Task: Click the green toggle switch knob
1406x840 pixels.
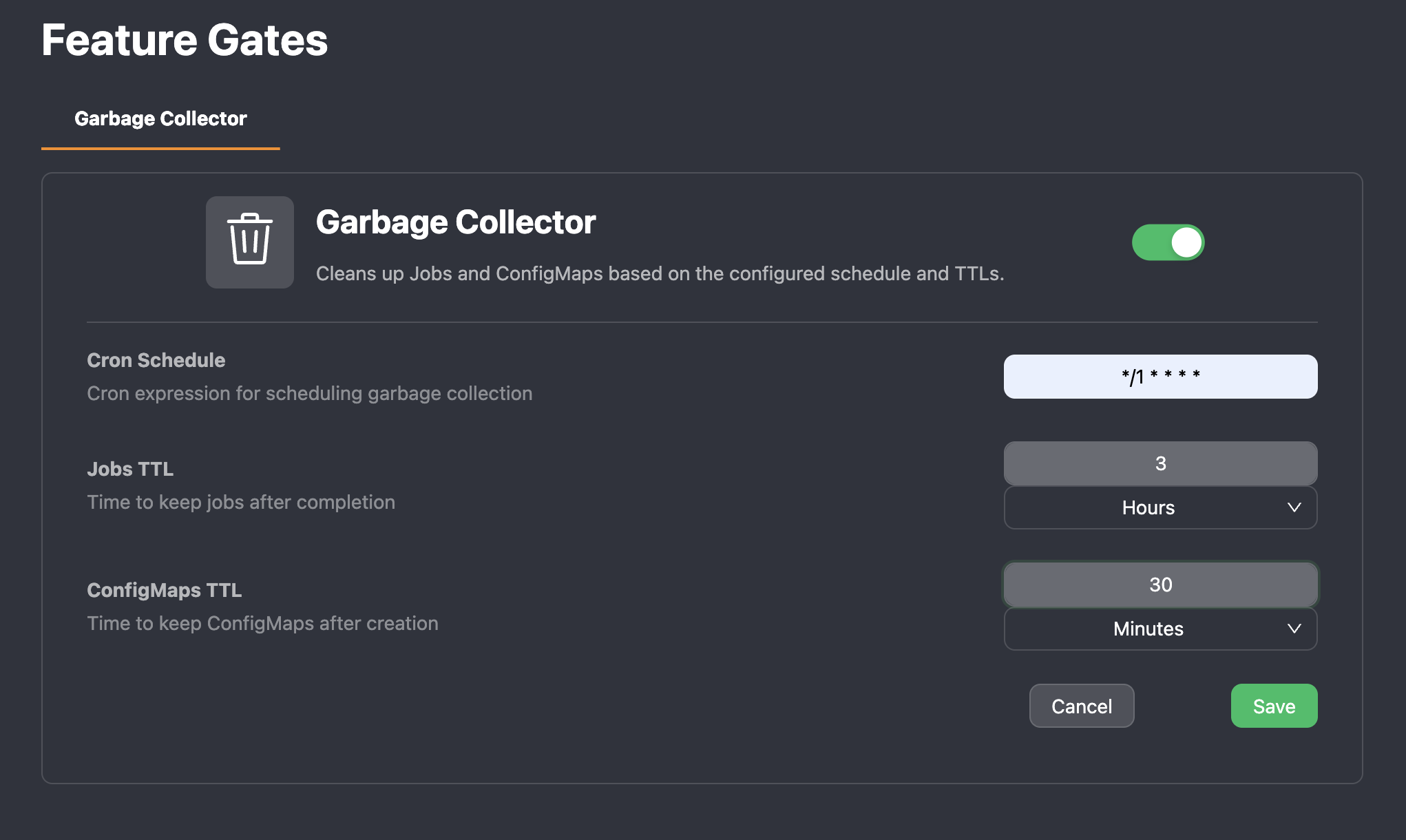Action: point(1186,242)
